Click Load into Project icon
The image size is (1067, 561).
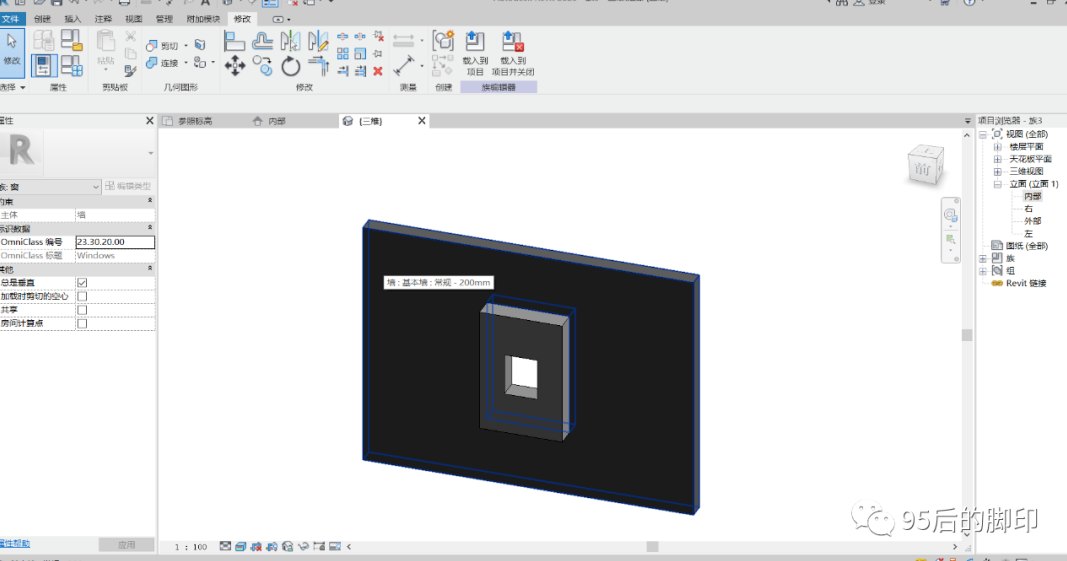(x=475, y=52)
